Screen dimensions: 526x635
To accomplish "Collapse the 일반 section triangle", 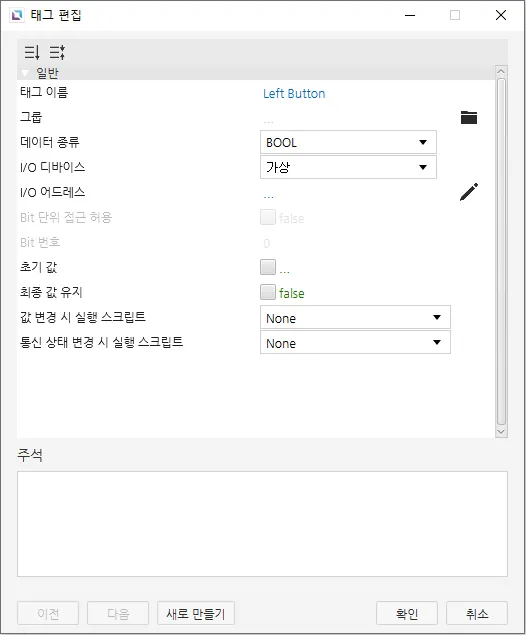I will 25,73.
